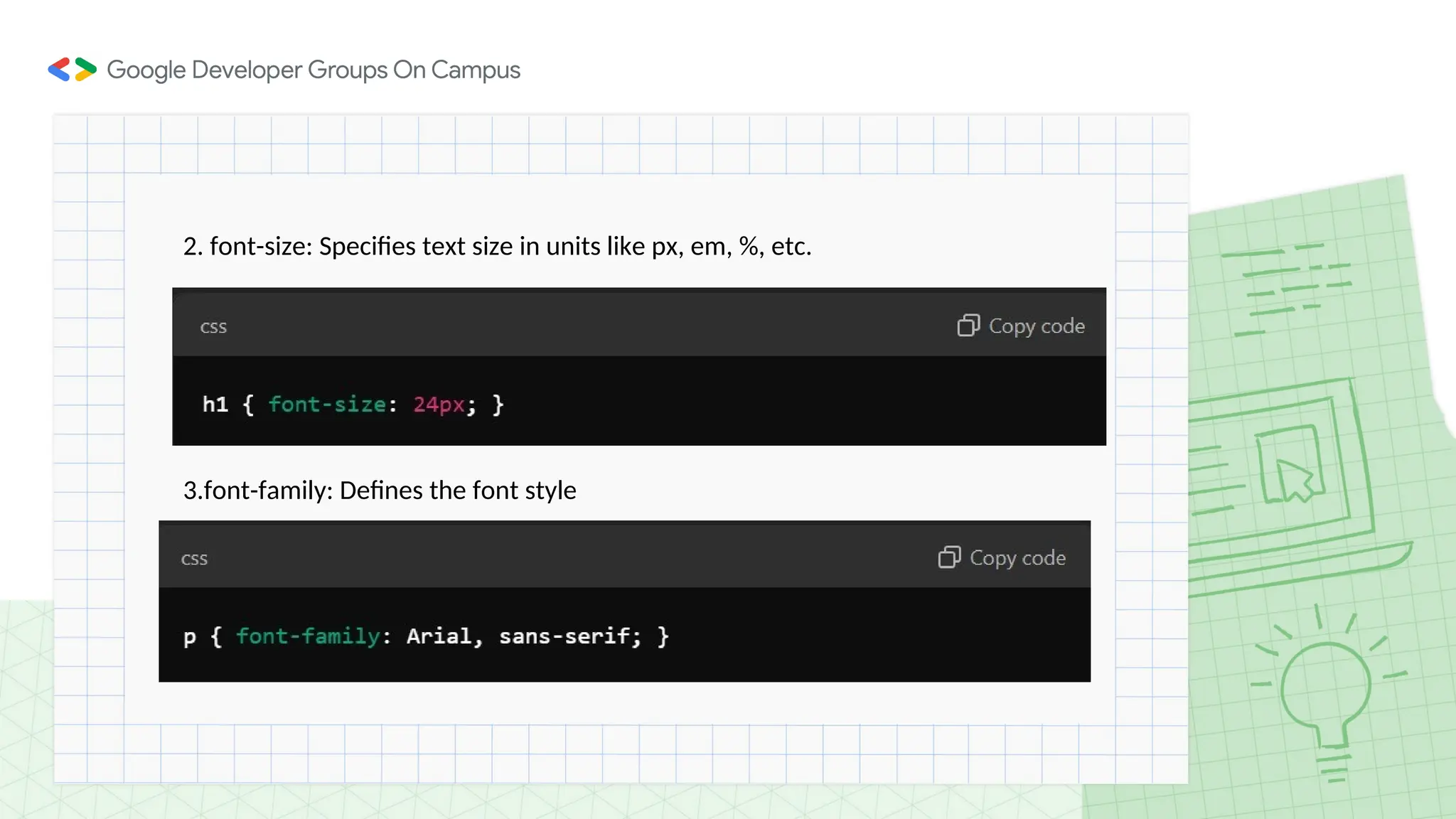Click the copy icon in the font-family code block
This screenshot has width=1456, height=819.
[x=948, y=557]
